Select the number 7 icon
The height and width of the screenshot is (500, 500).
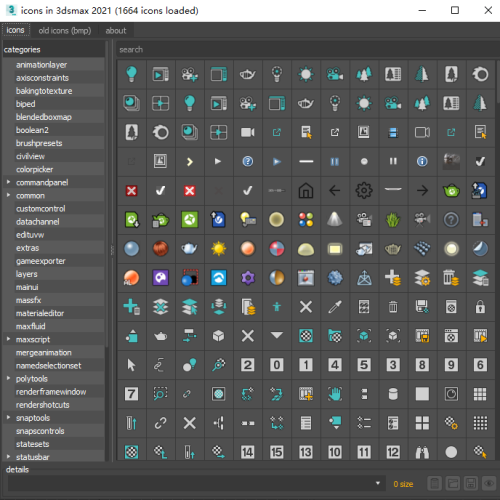click(x=131, y=394)
